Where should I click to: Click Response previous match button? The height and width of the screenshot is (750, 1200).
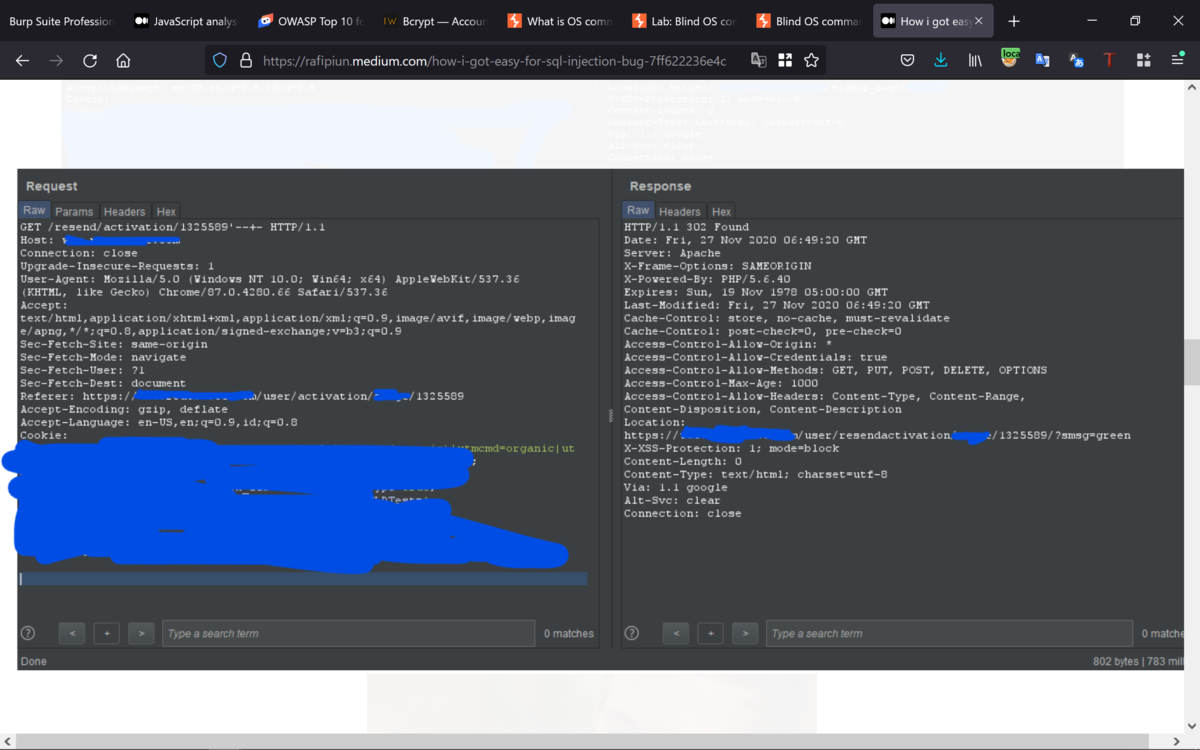tap(675, 633)
